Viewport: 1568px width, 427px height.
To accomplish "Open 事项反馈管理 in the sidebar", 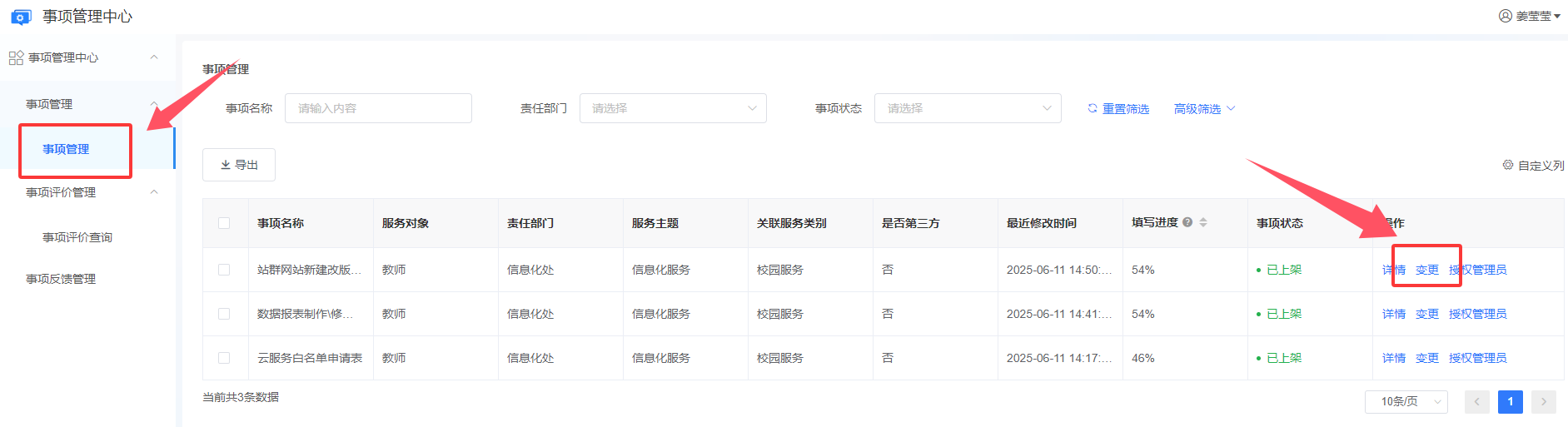I will [x=61, y=279].
